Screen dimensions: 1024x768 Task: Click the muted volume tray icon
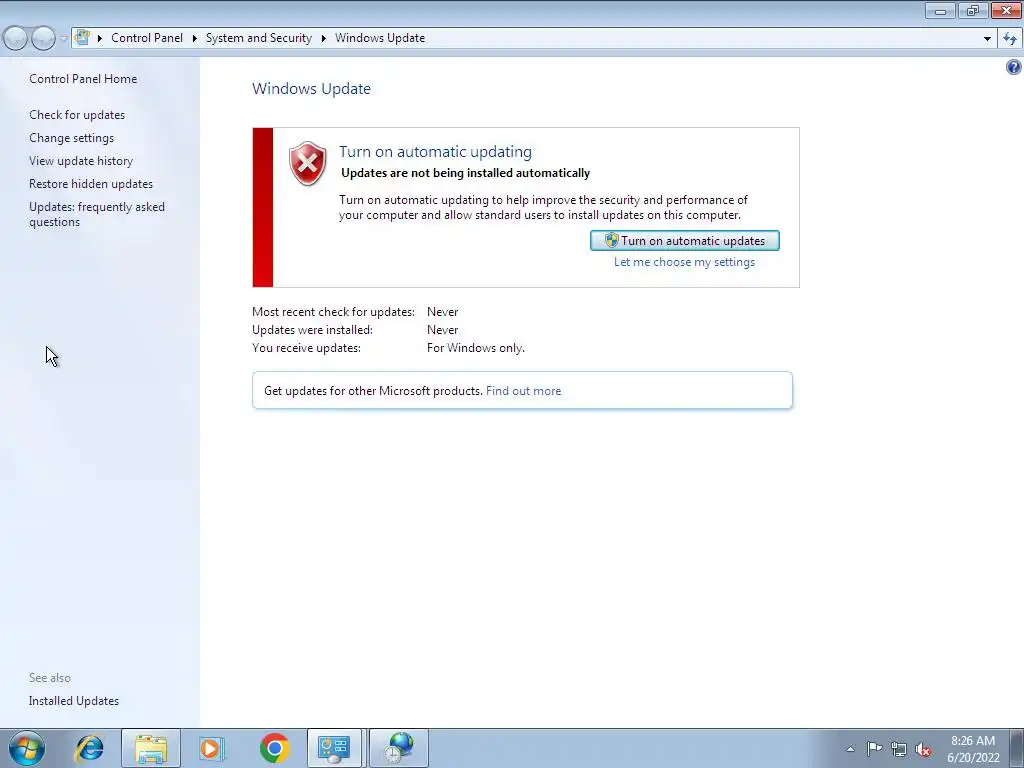pos(923,749)
